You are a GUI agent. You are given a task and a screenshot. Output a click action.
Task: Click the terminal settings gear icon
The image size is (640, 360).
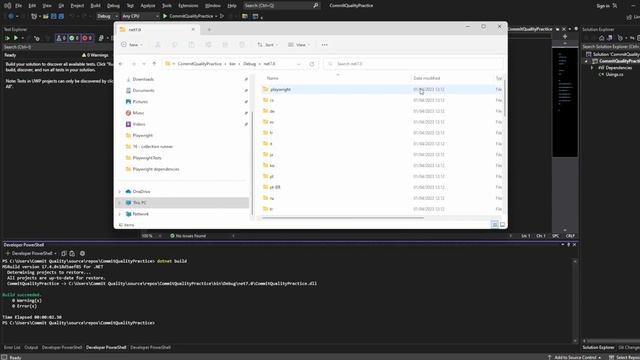pyautogui.click(x=82, y=253)
